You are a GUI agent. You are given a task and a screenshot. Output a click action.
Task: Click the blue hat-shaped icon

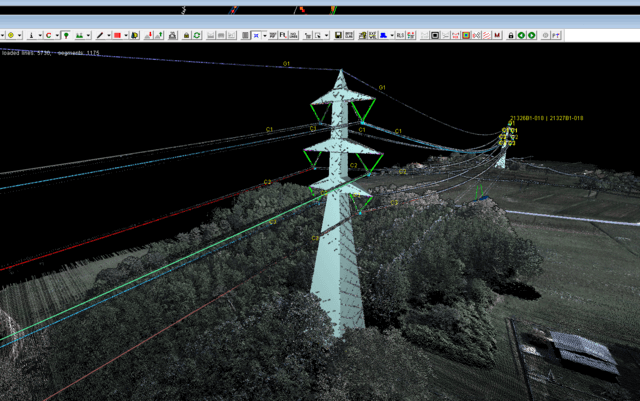(x=383, y=36)
